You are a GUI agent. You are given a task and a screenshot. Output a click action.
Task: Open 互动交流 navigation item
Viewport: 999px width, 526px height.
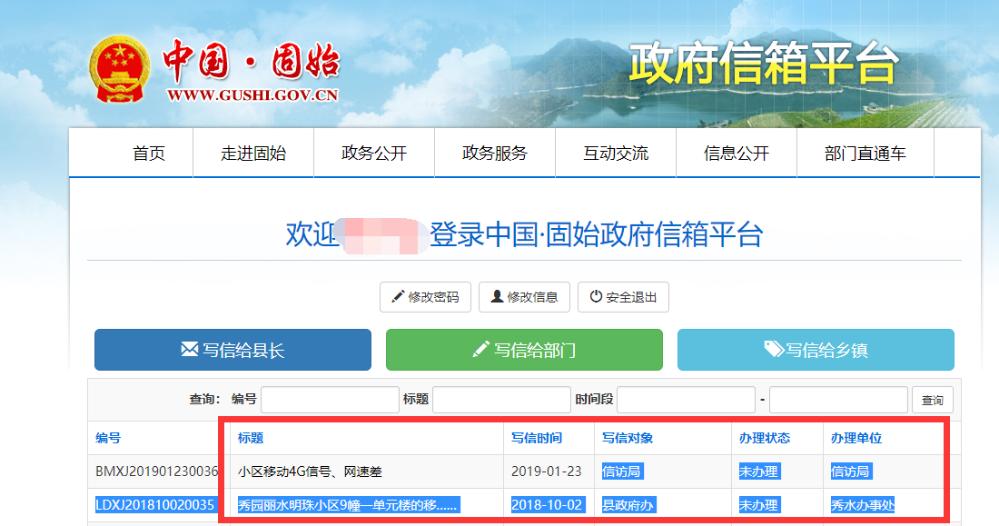pyautogui.click(x=615, y=153)
